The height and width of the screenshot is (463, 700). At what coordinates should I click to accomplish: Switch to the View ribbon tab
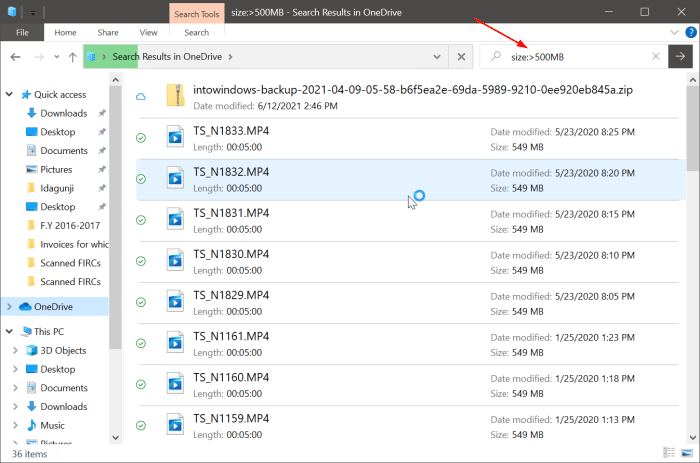(148, 33)
